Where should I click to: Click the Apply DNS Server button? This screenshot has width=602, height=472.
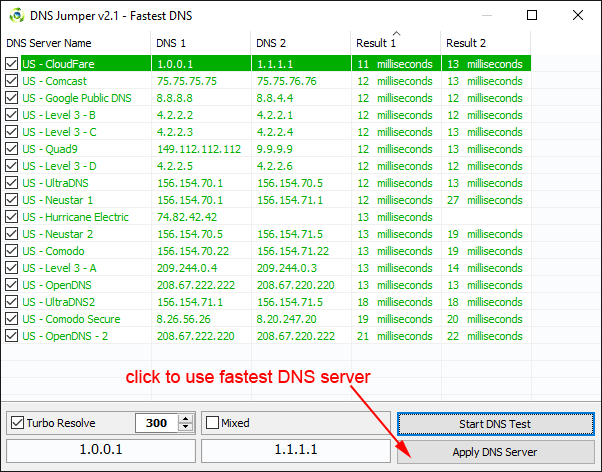[496, 452]
